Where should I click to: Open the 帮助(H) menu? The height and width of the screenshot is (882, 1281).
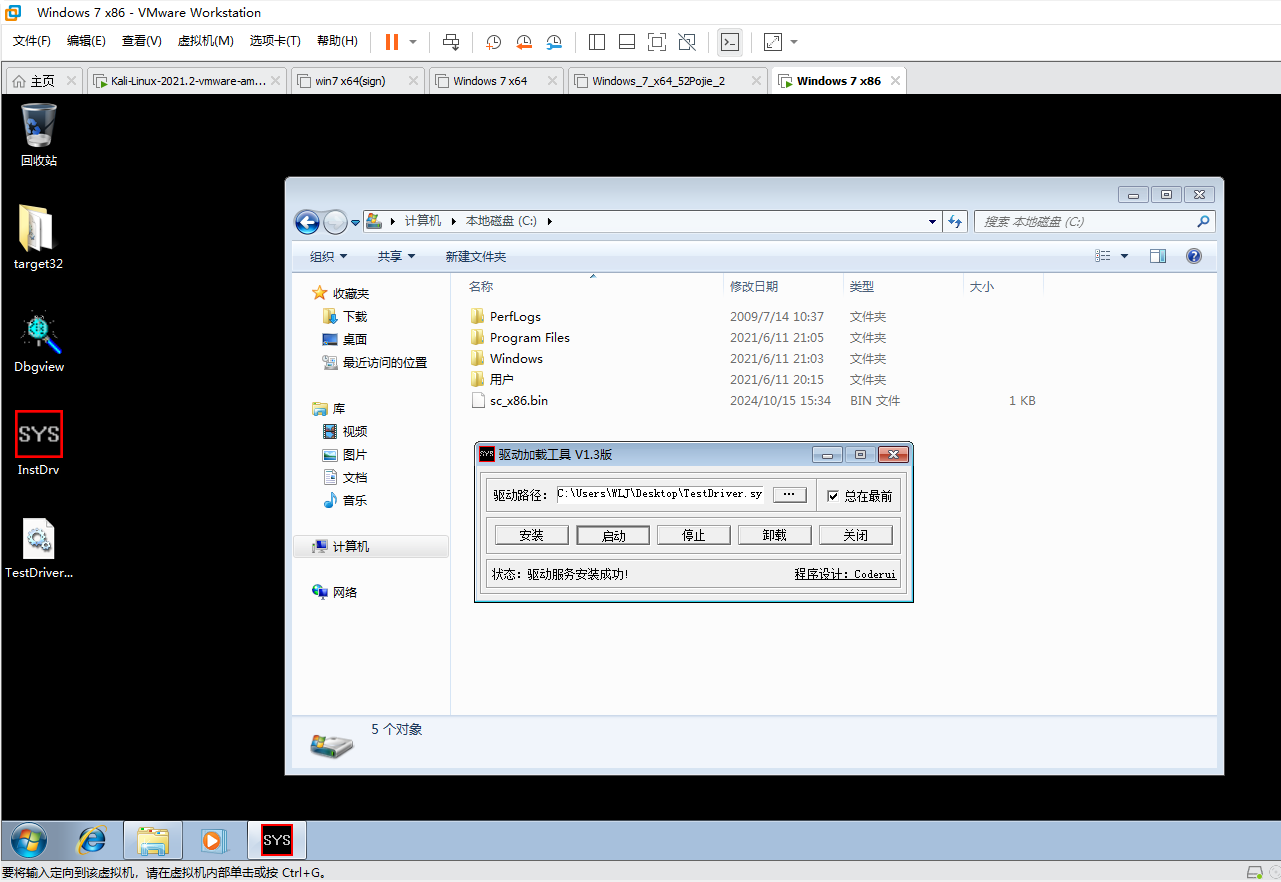[337, 41]
